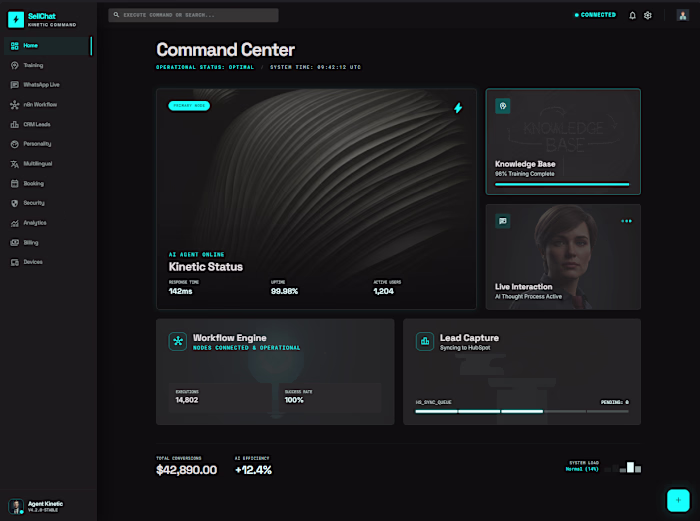700x521 pixels.
Task: Click the Connected status indicator
Action: (595, 15)
